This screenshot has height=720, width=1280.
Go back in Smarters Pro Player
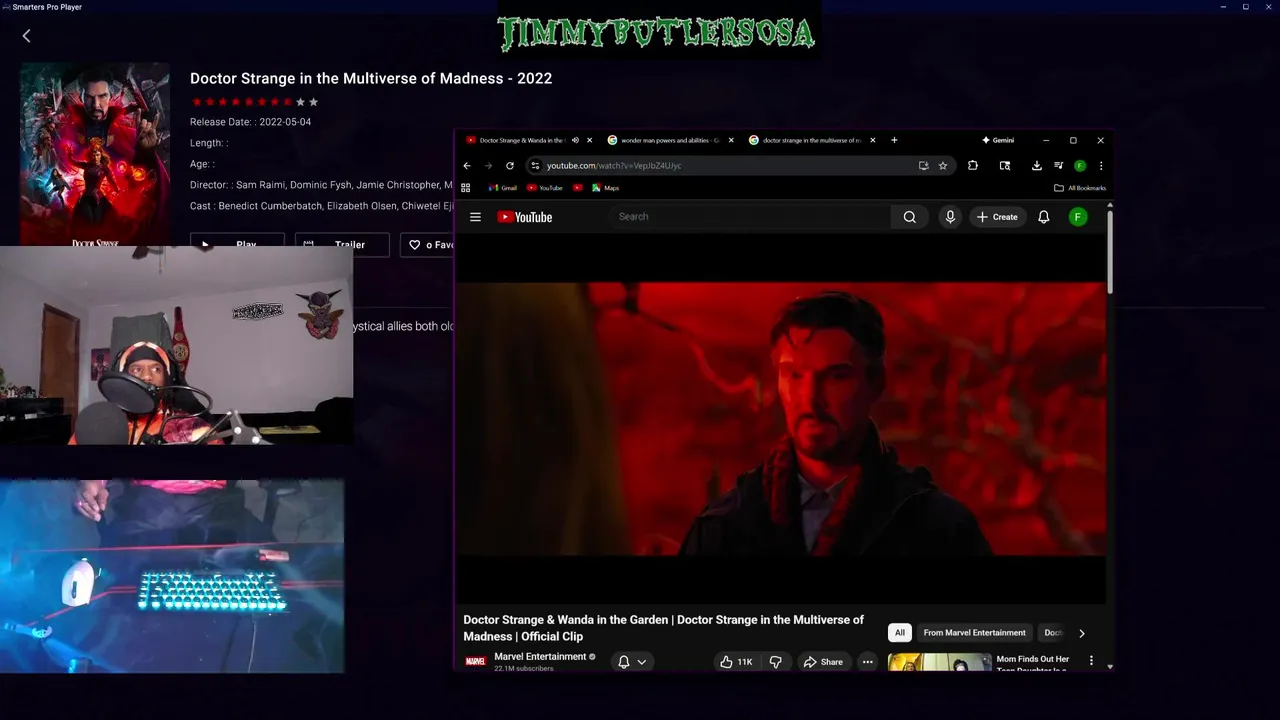[26, 36]
